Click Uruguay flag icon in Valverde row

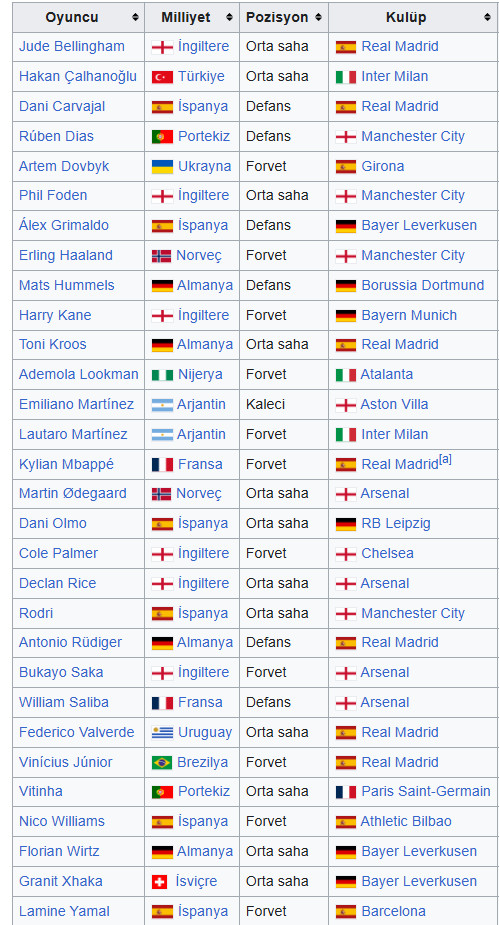tap(162, 733)
